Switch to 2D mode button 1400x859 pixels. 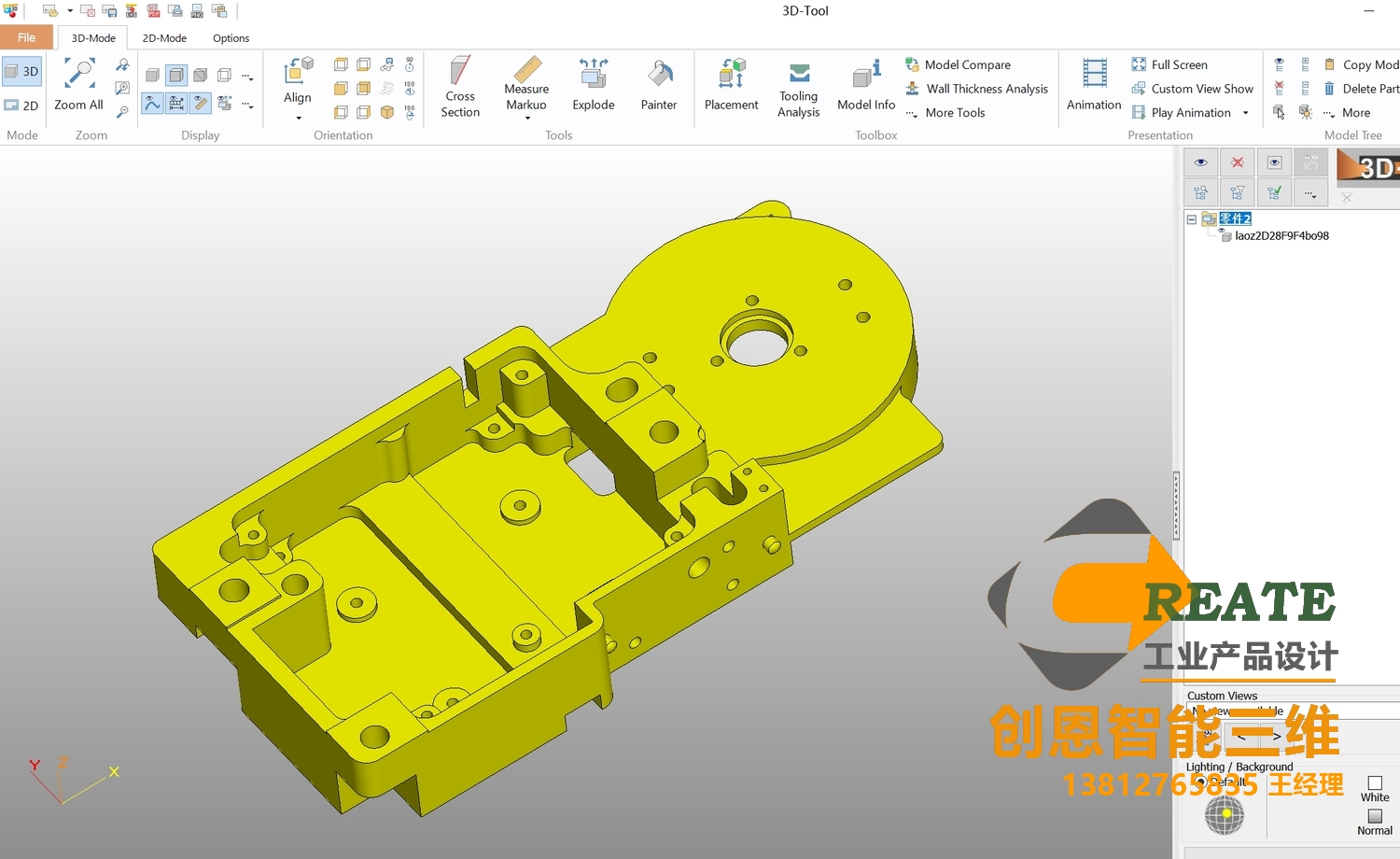pos(21,106)
